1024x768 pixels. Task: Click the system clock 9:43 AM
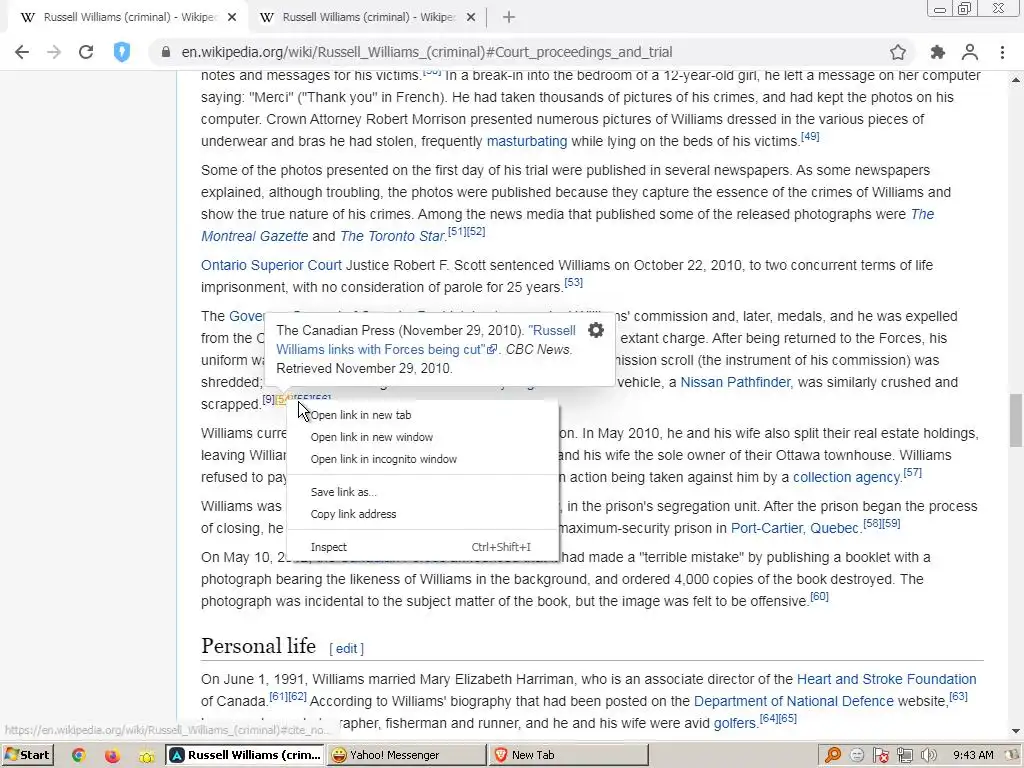tap(973, 756)
